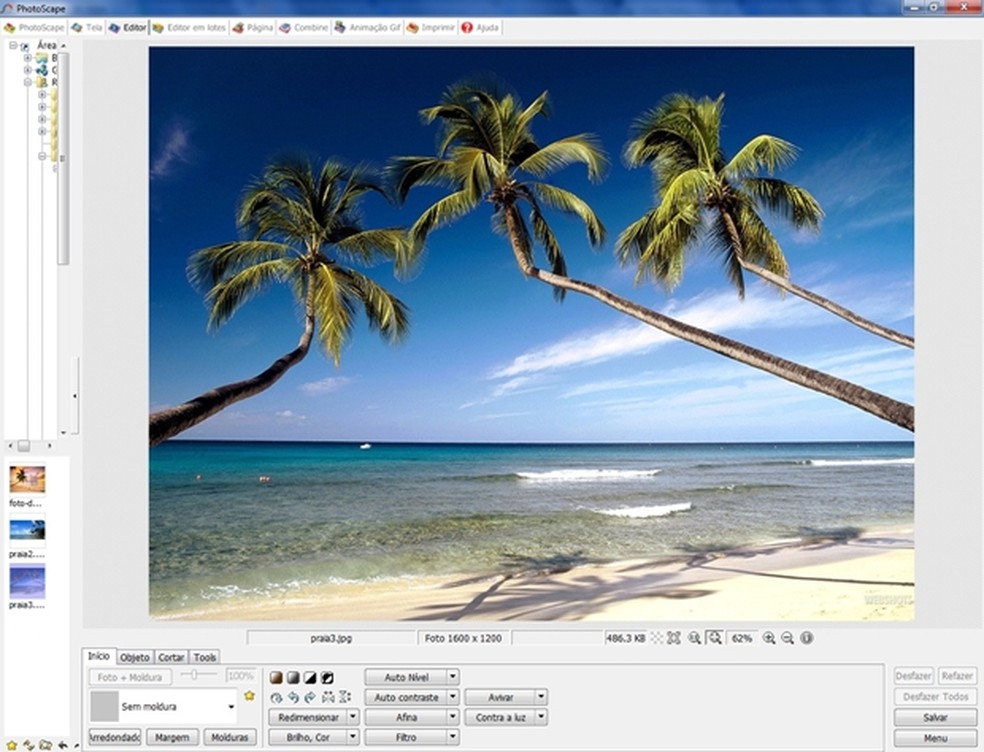Expand the Filtro dropdown arrow
This screenshot has width=984, height=752.
pos(453,737)
